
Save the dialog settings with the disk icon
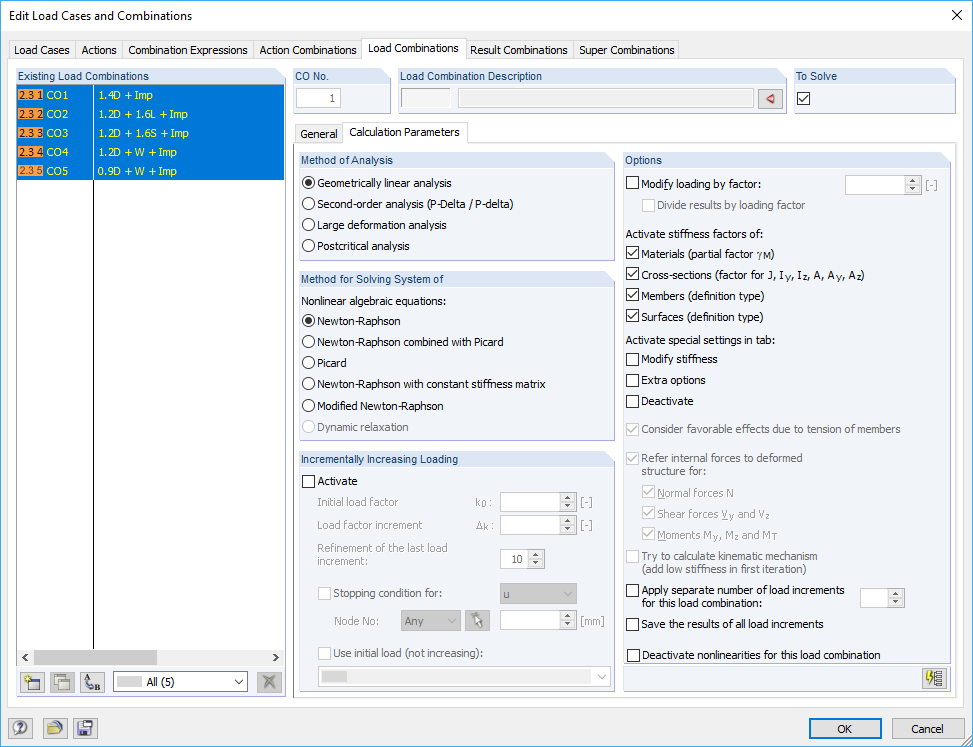click(85, 728)
